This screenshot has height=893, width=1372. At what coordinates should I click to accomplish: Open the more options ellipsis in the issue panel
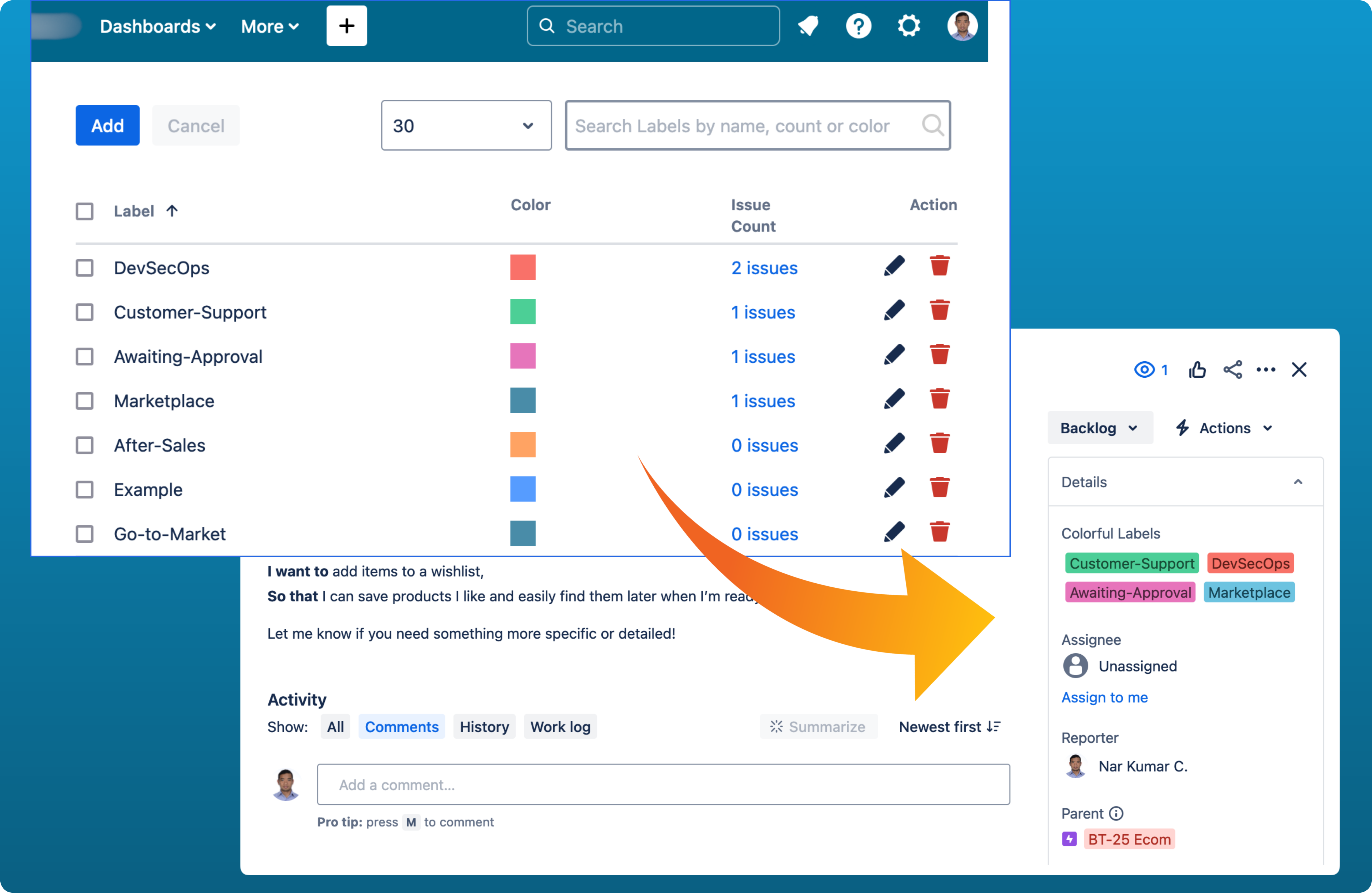click(1266, 370)
